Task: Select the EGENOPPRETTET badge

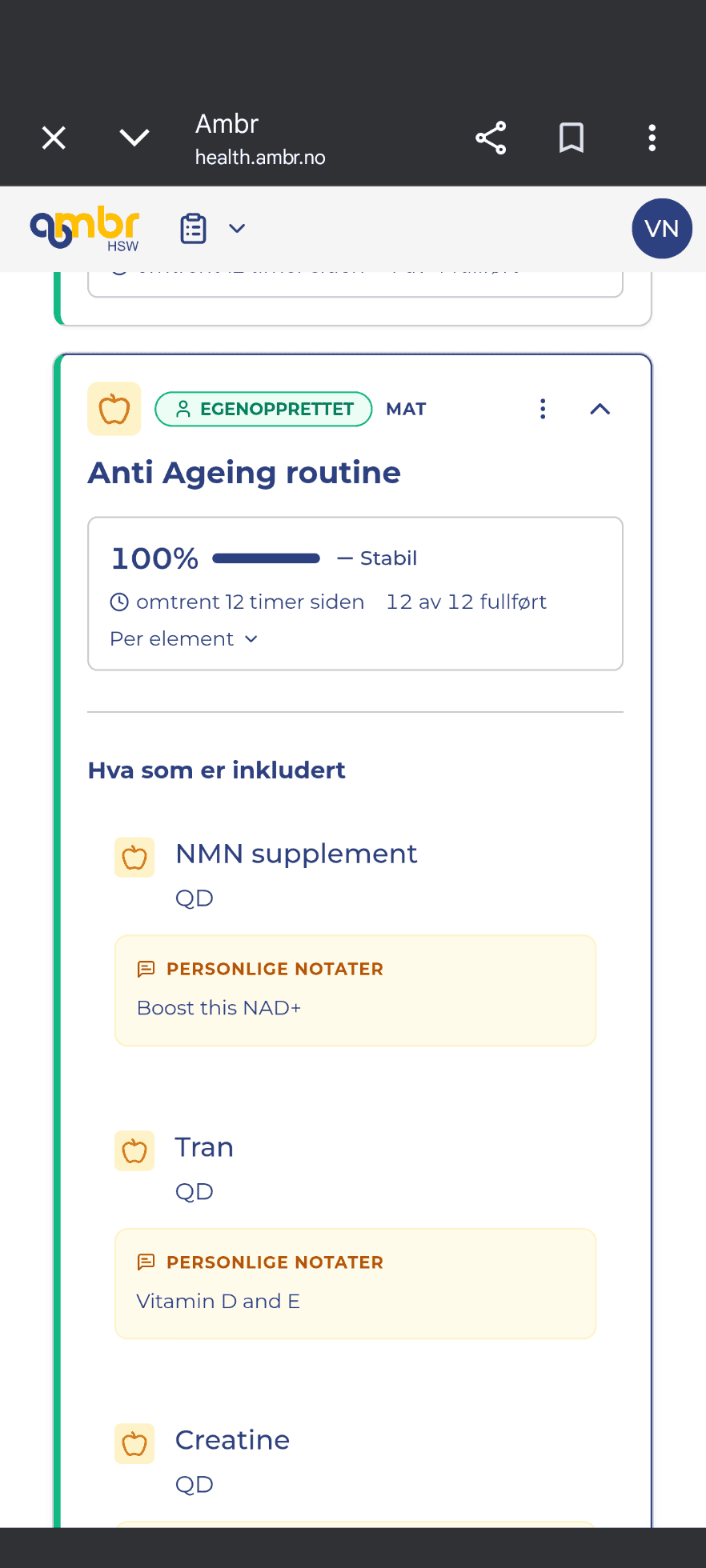Action: click(x=263, y=409)
